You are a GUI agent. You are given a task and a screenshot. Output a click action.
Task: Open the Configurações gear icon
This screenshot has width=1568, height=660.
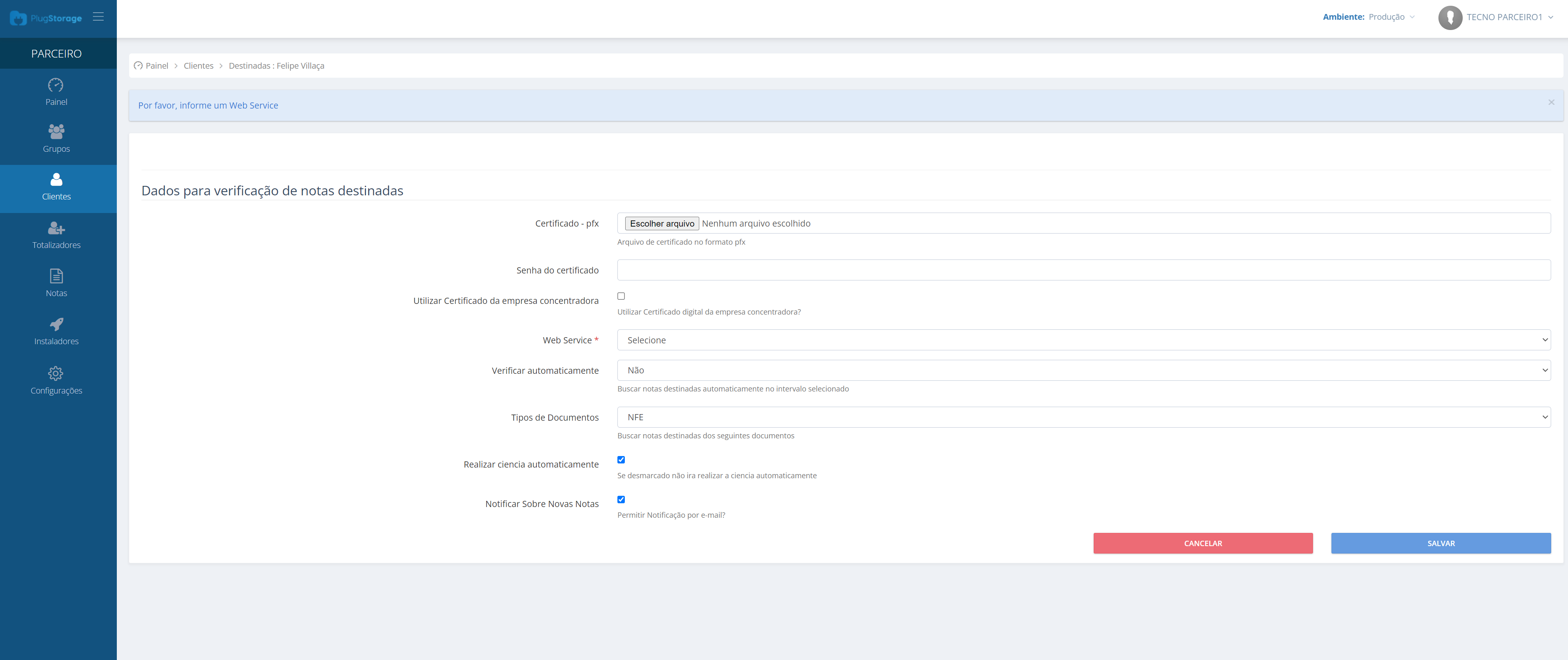click(x=56, y=373)
